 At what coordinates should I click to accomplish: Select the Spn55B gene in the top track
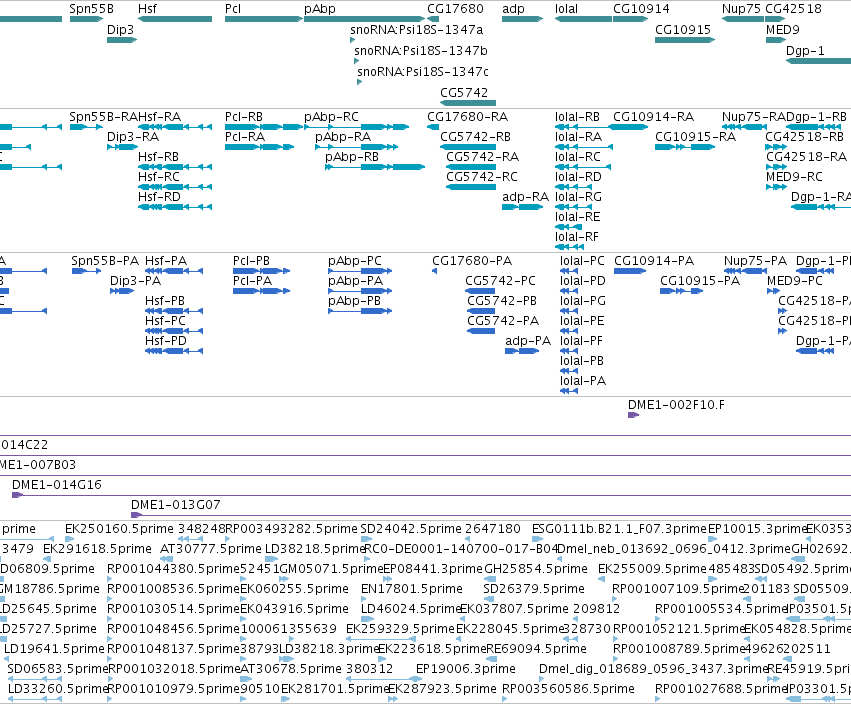point(86,19)
